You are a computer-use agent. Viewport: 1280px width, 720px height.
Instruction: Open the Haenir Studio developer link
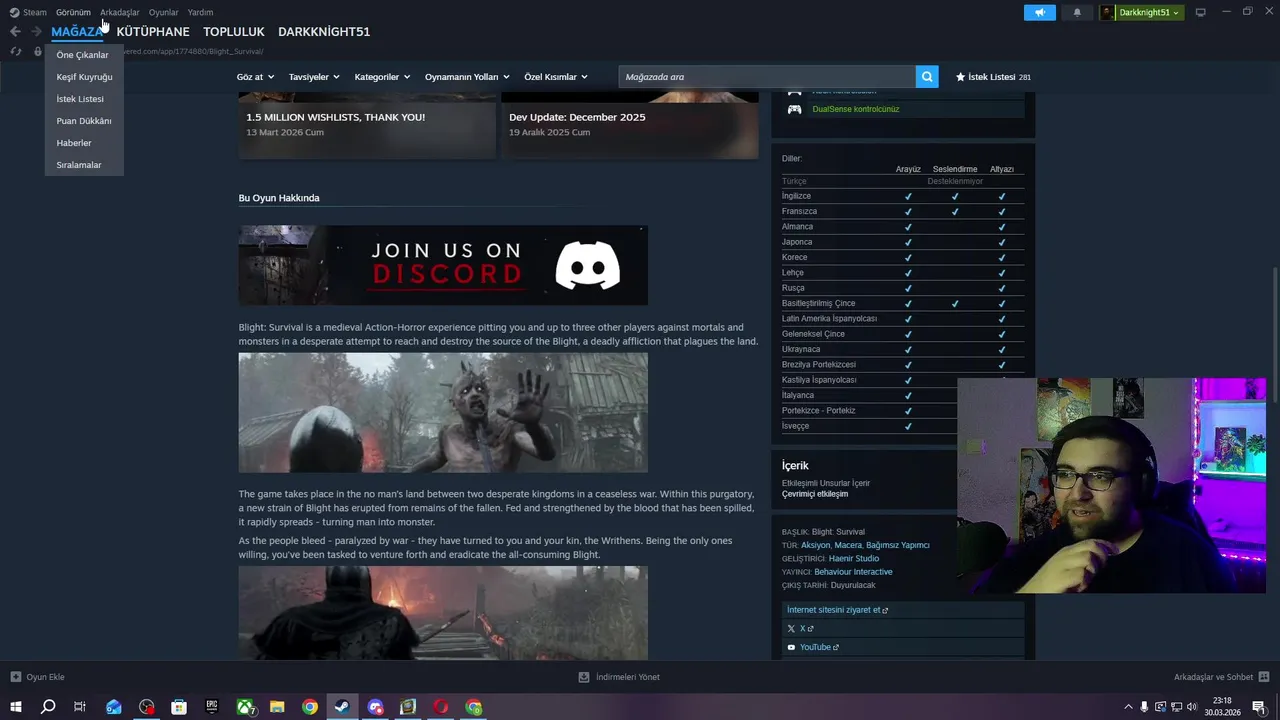point(854,558)
